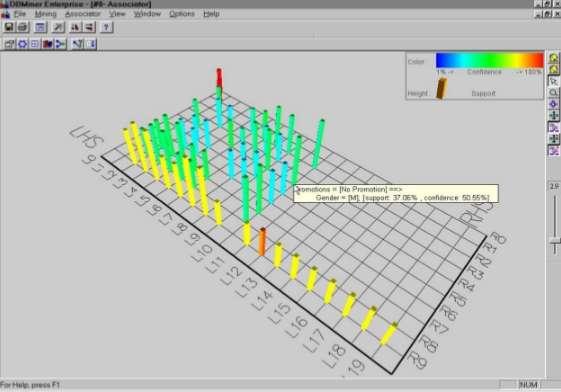
Task: Open the Window menu
Action: [x=147, y=14]
